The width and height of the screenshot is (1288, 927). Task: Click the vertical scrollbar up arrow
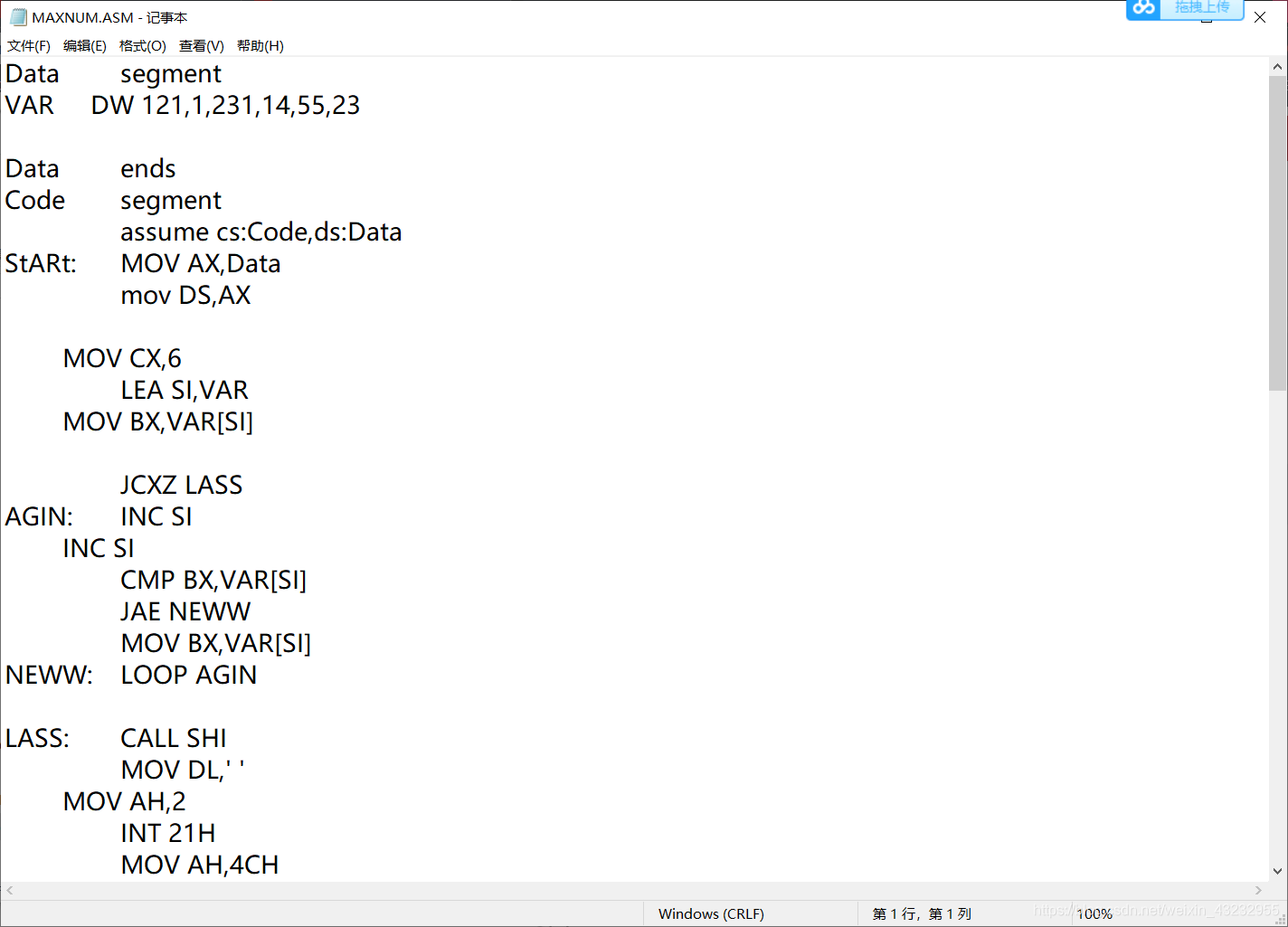point(1277,67)
